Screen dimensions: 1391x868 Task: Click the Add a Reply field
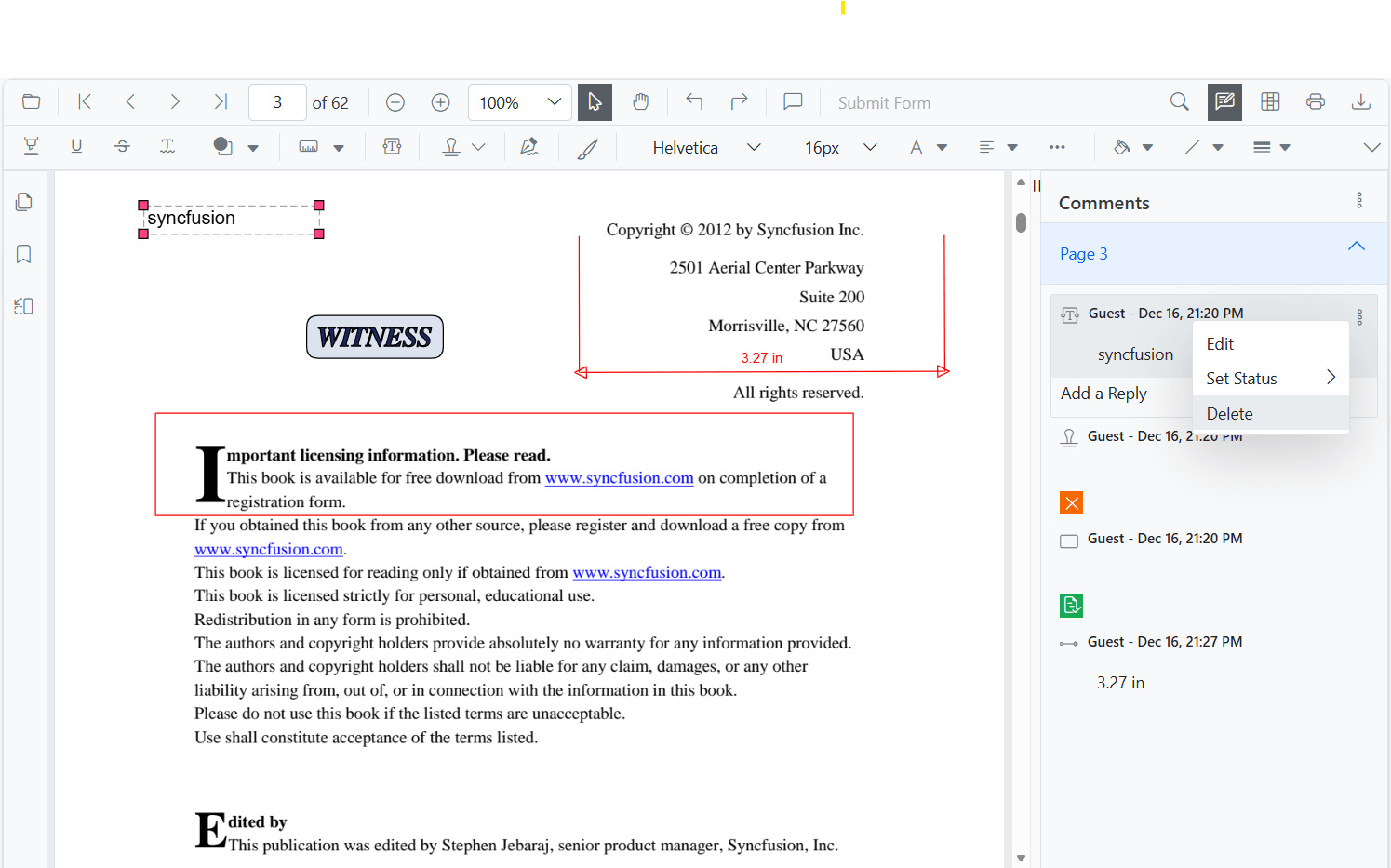(x=1104, y=394)
